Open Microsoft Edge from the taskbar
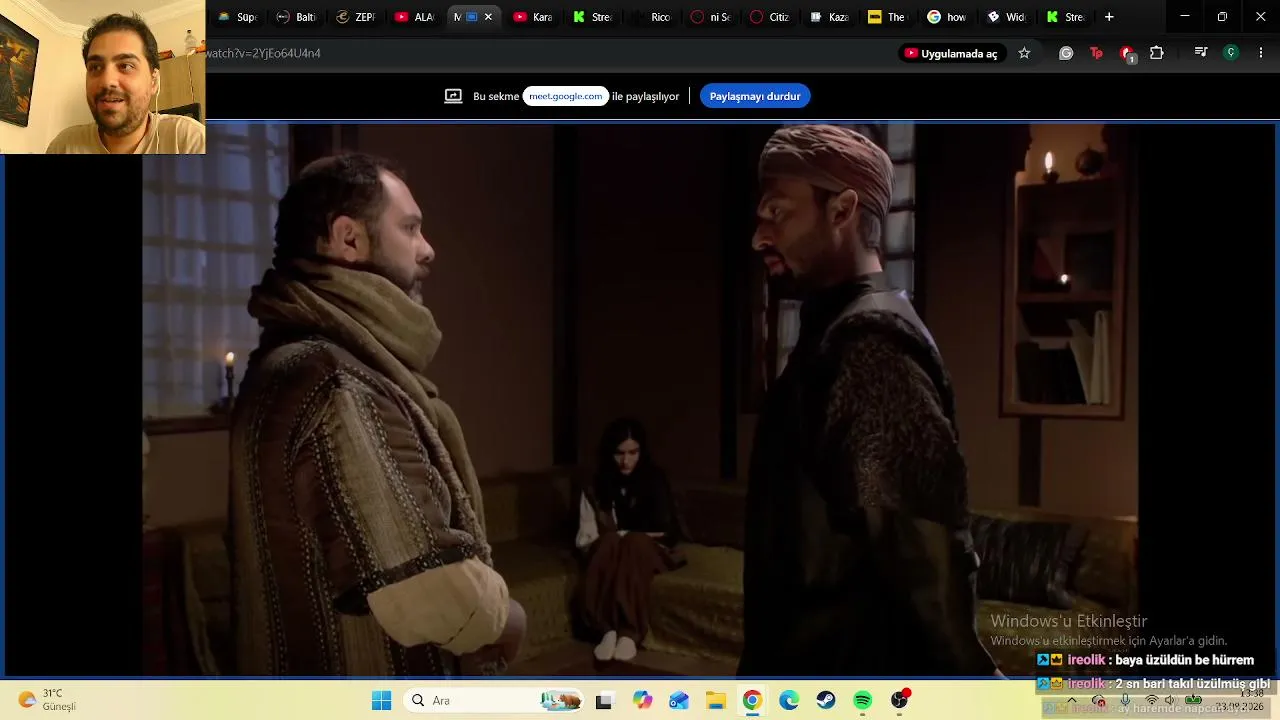 (x=789, y=701)
